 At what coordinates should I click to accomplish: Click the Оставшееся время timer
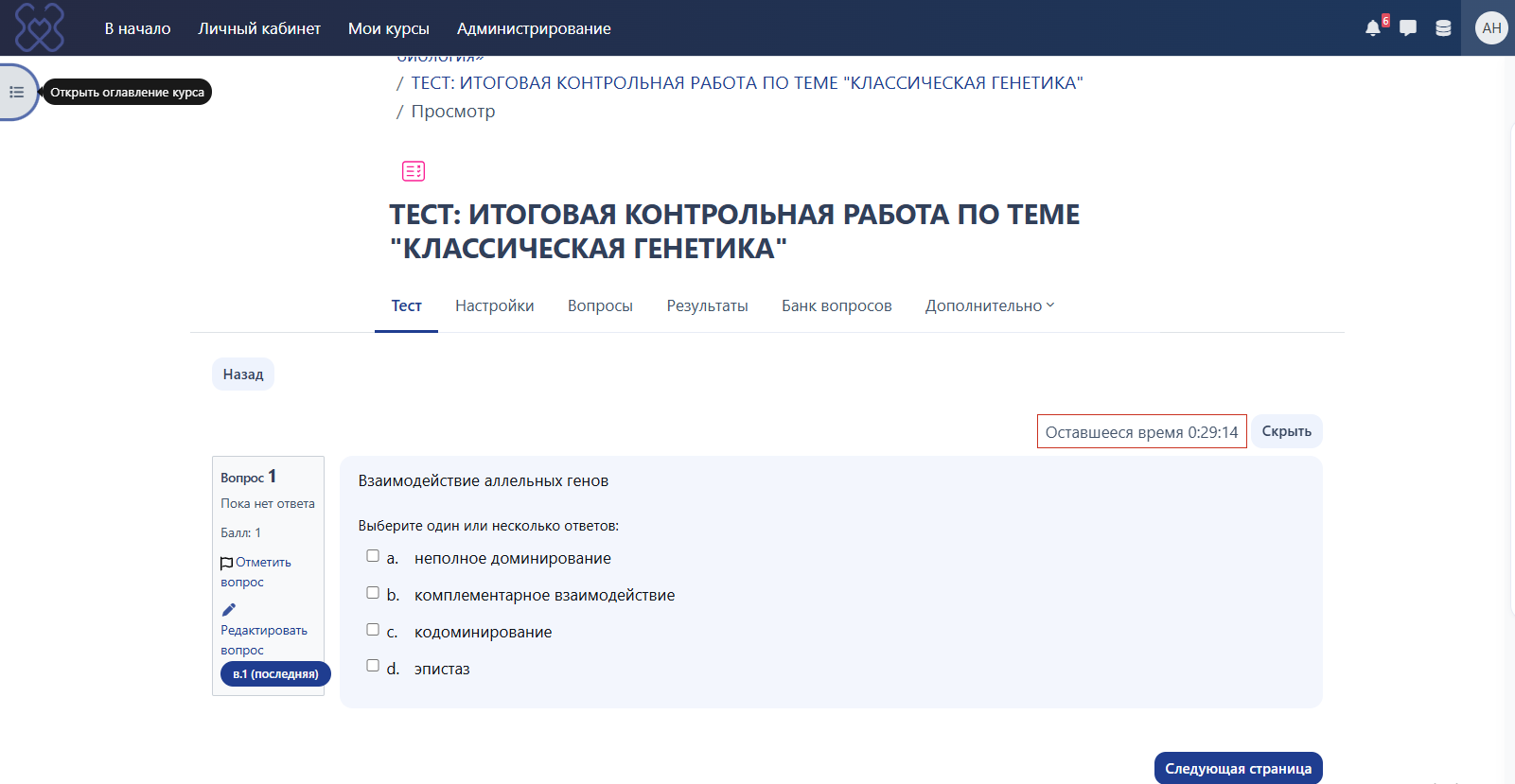[1142, 431]
